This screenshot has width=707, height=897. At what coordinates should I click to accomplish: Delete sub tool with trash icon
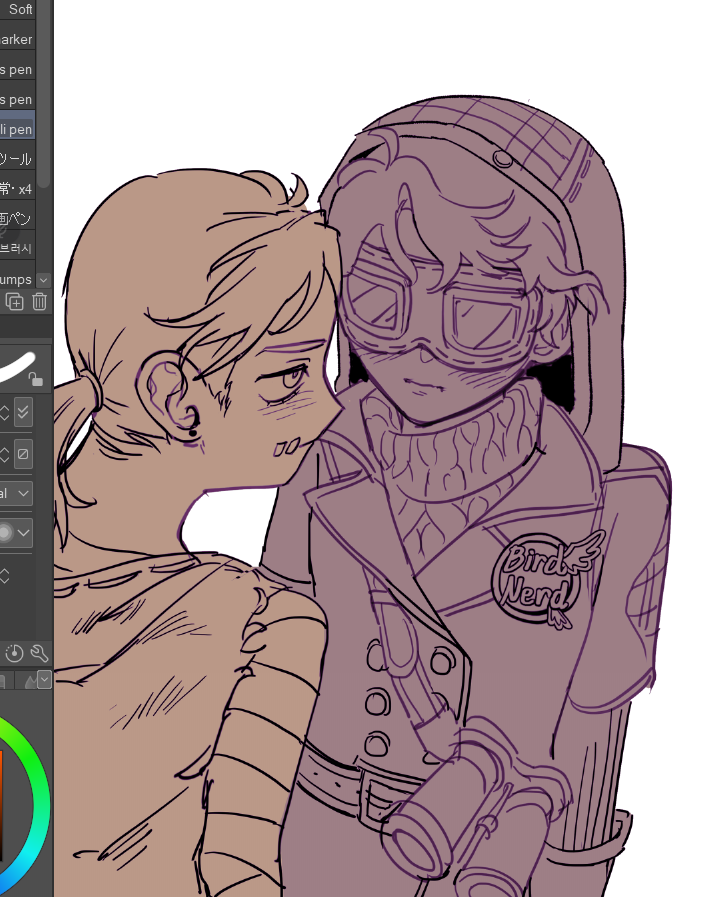click(x=39, y=301)
